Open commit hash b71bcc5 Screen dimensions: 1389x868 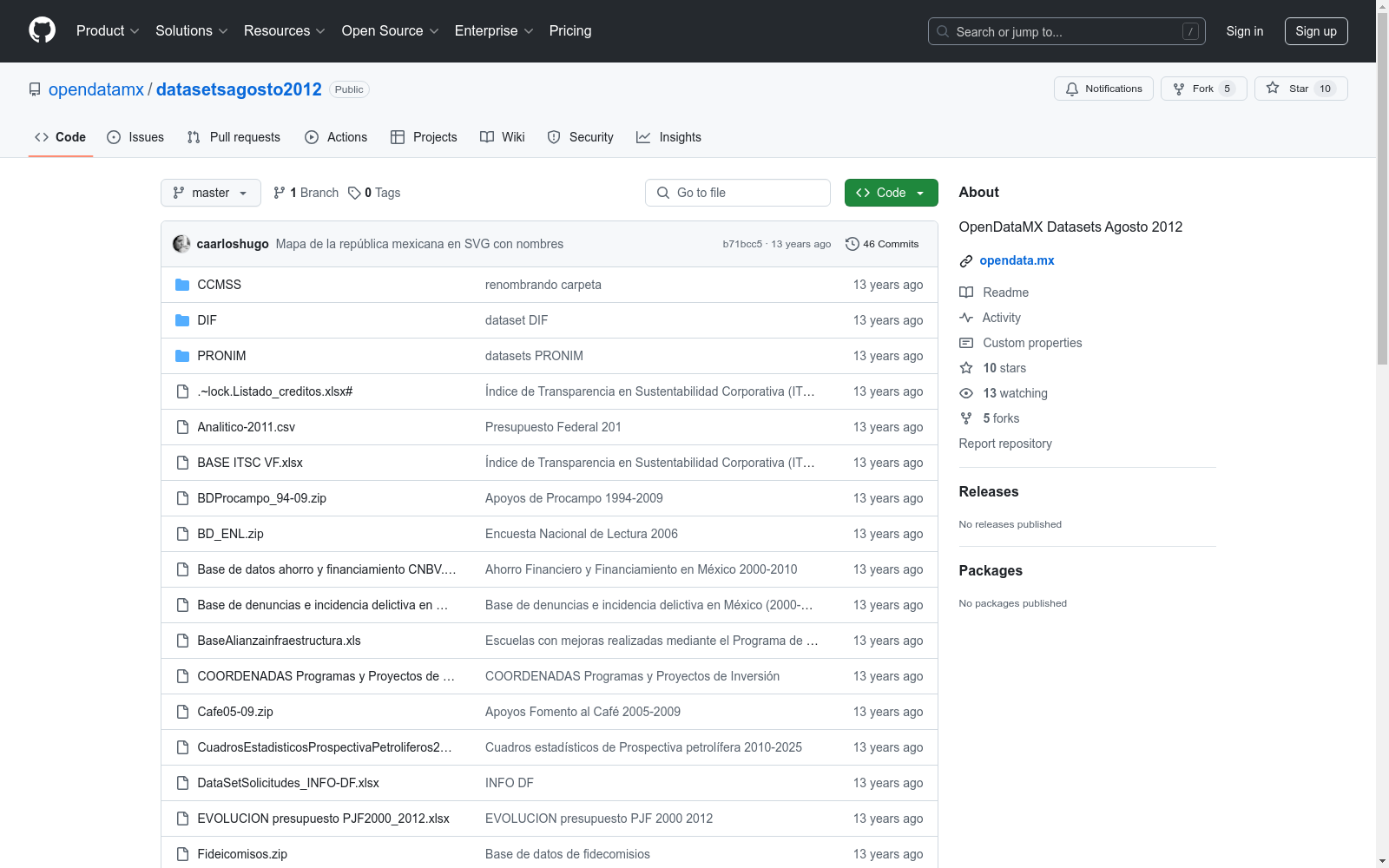click(x=742, y=244)
